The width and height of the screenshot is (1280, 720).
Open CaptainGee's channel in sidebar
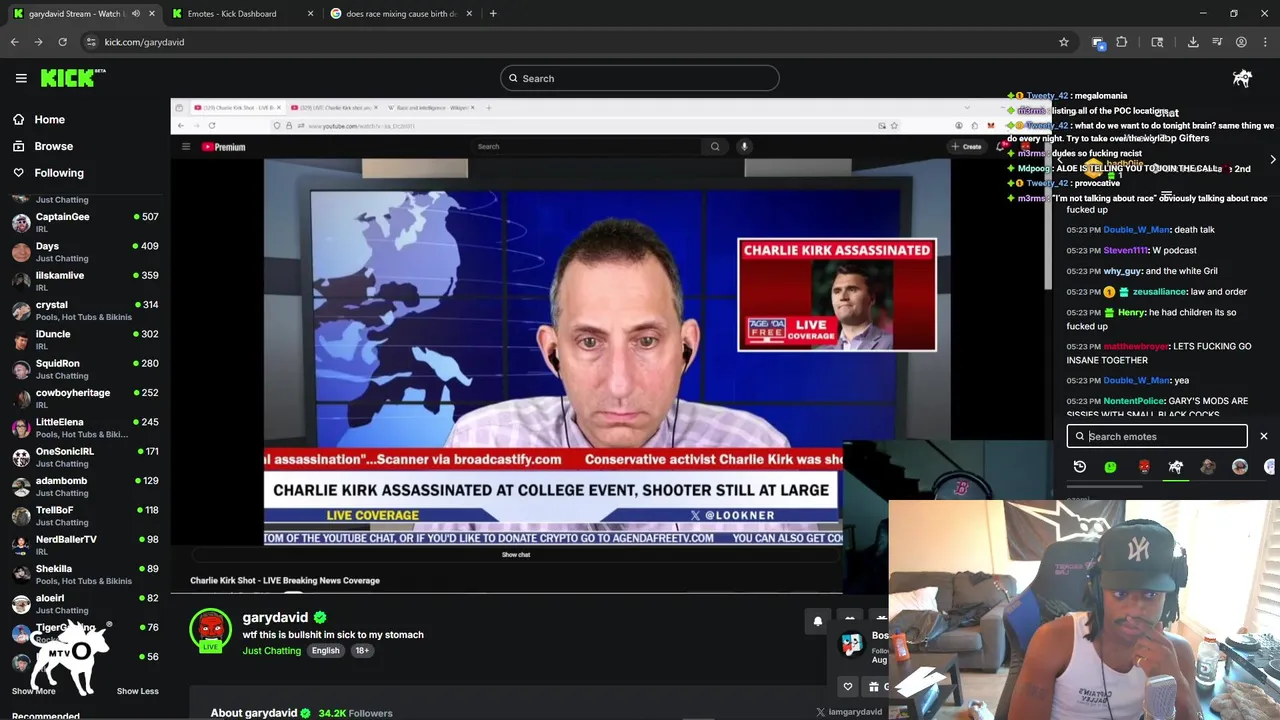click(85, 222)
